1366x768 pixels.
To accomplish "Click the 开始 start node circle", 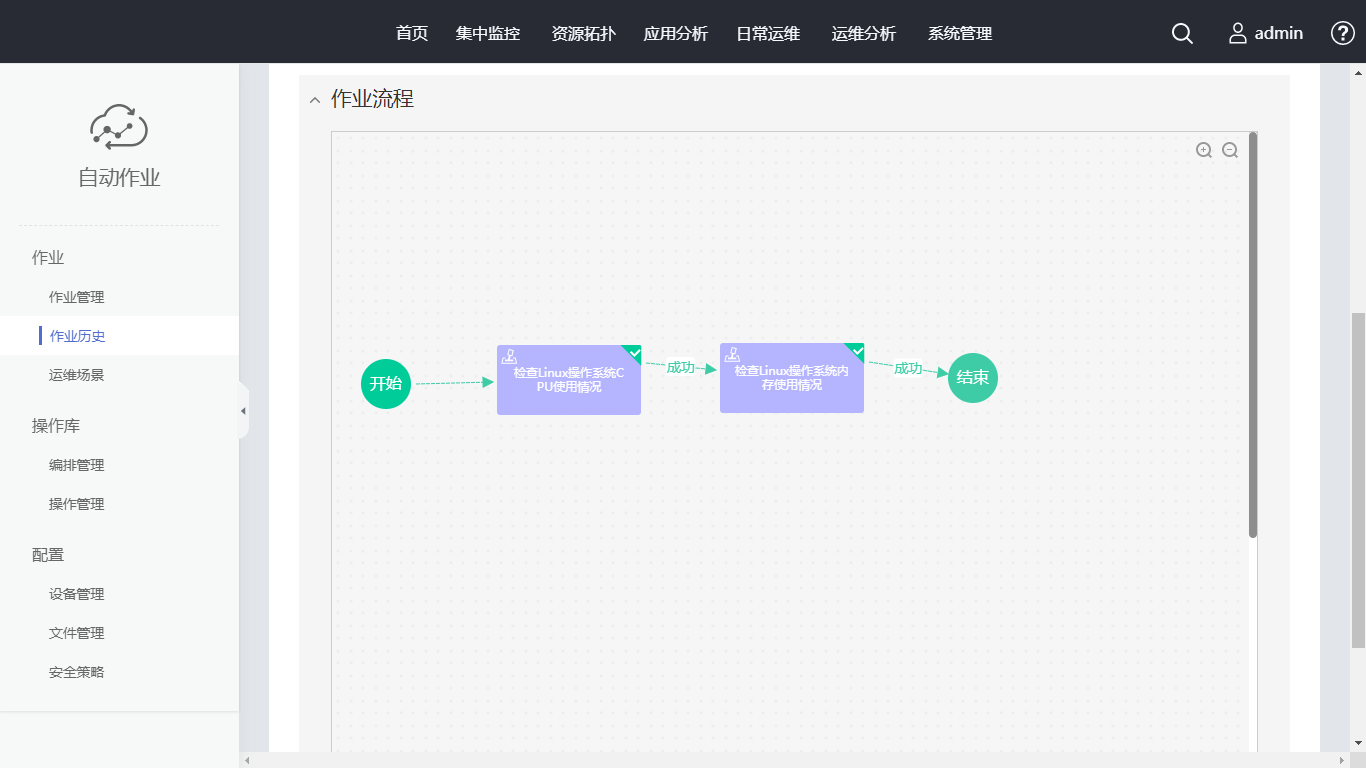I will [386, 384].
